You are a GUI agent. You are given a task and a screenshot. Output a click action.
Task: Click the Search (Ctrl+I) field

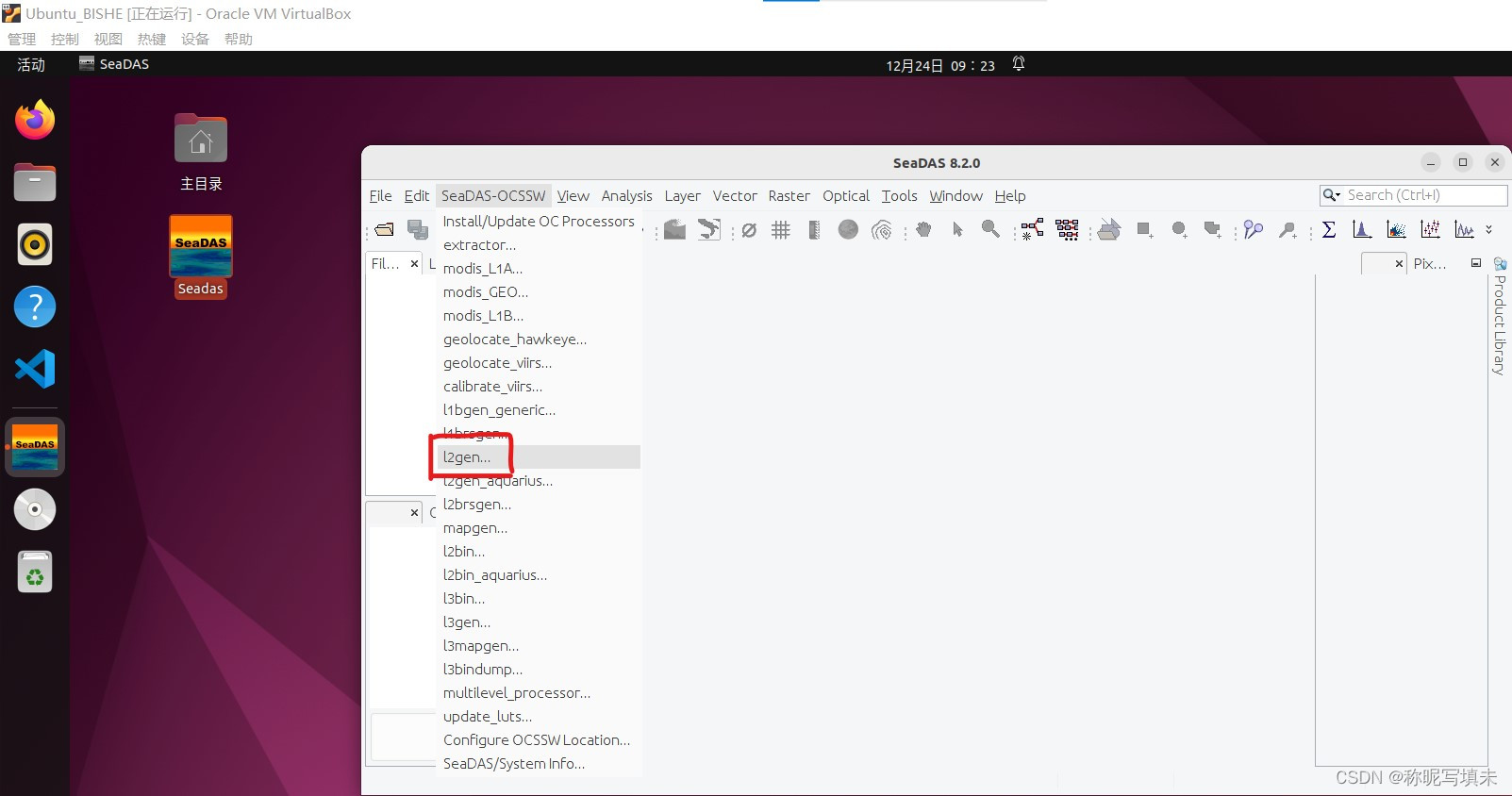click(1413, 195)
